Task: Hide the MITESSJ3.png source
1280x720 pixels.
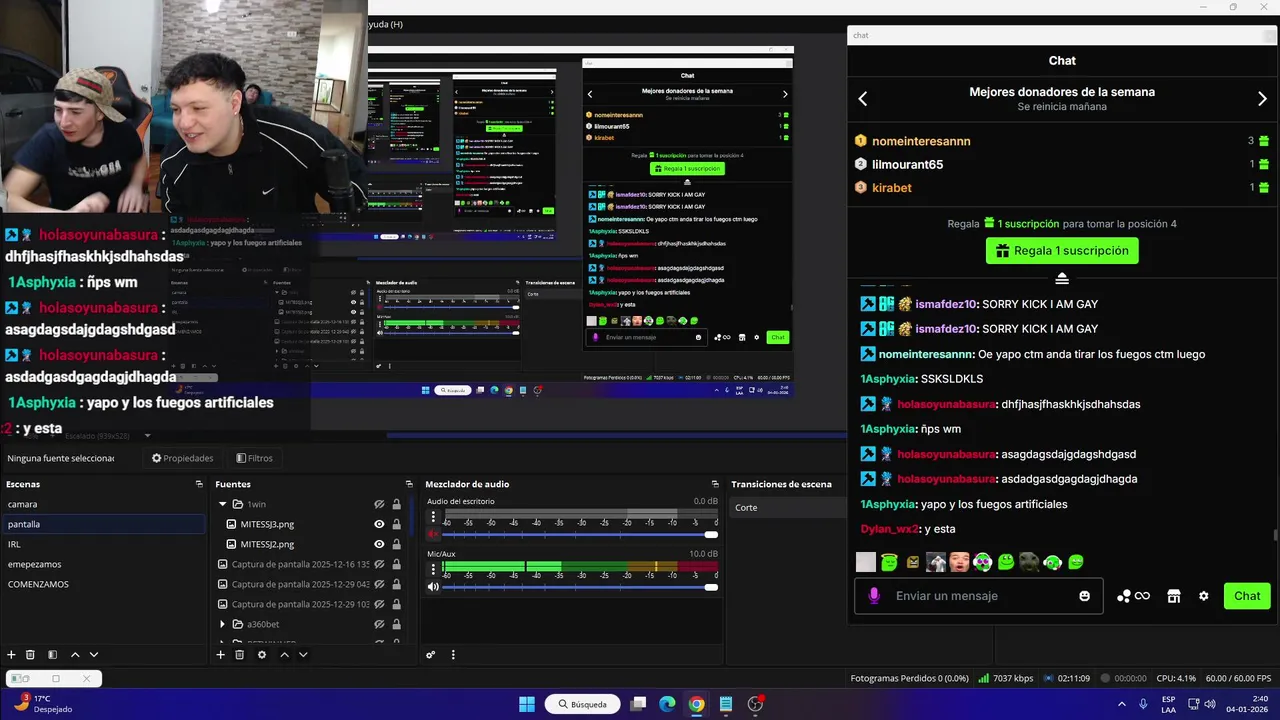Action: pyautogui.click(x=379, y=524)
